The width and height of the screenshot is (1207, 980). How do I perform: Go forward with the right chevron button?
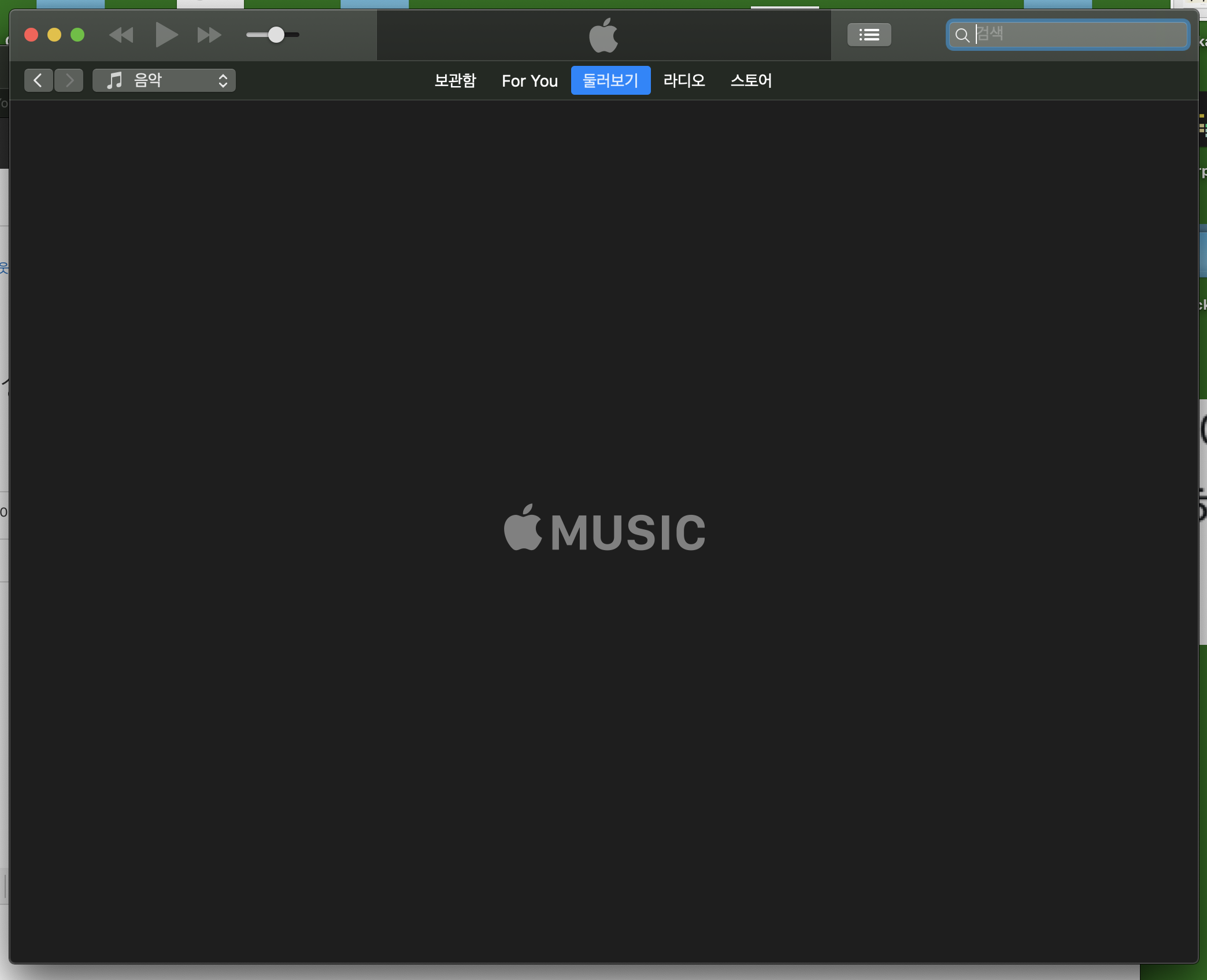tap(69, 80)
